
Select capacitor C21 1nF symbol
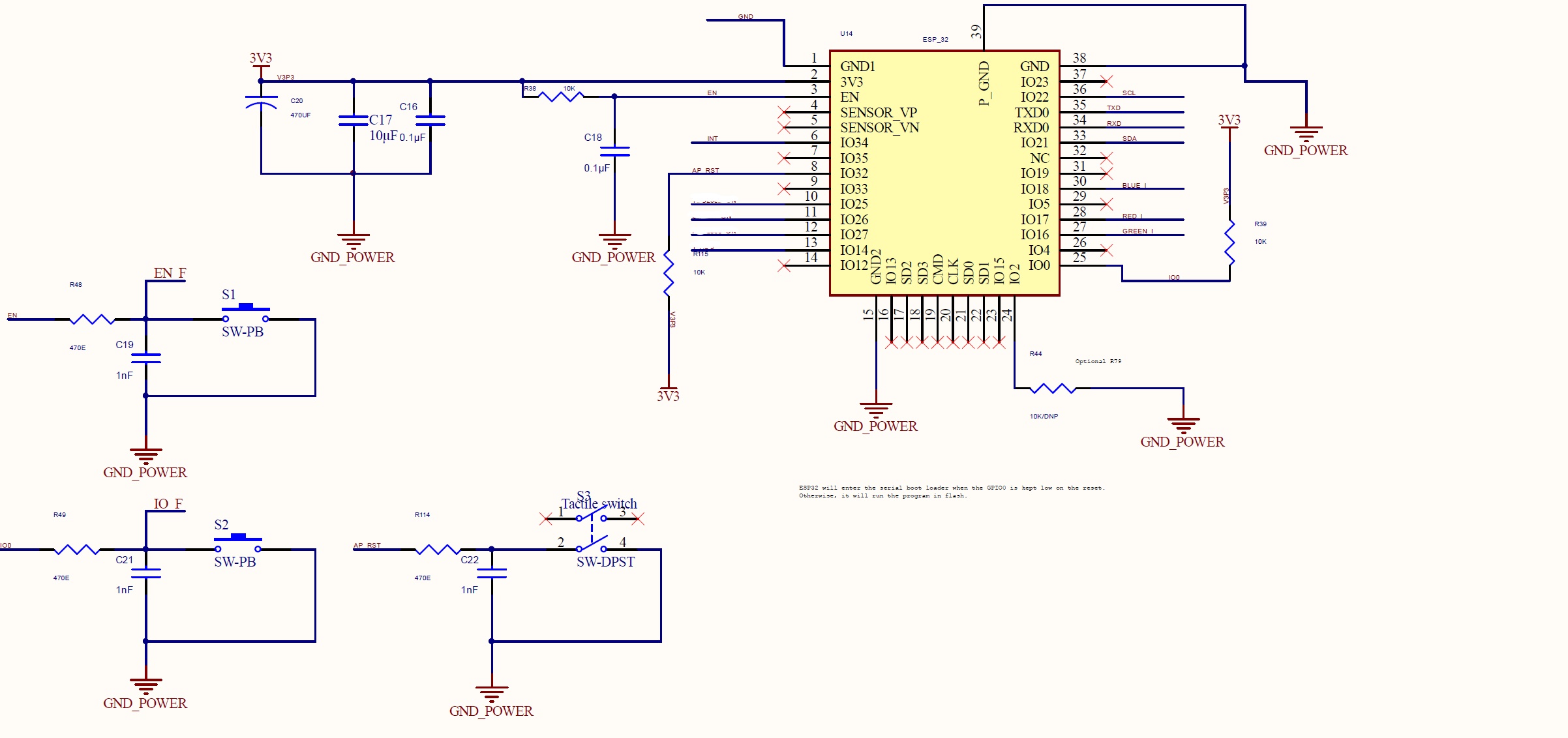(x=145, y=574)
